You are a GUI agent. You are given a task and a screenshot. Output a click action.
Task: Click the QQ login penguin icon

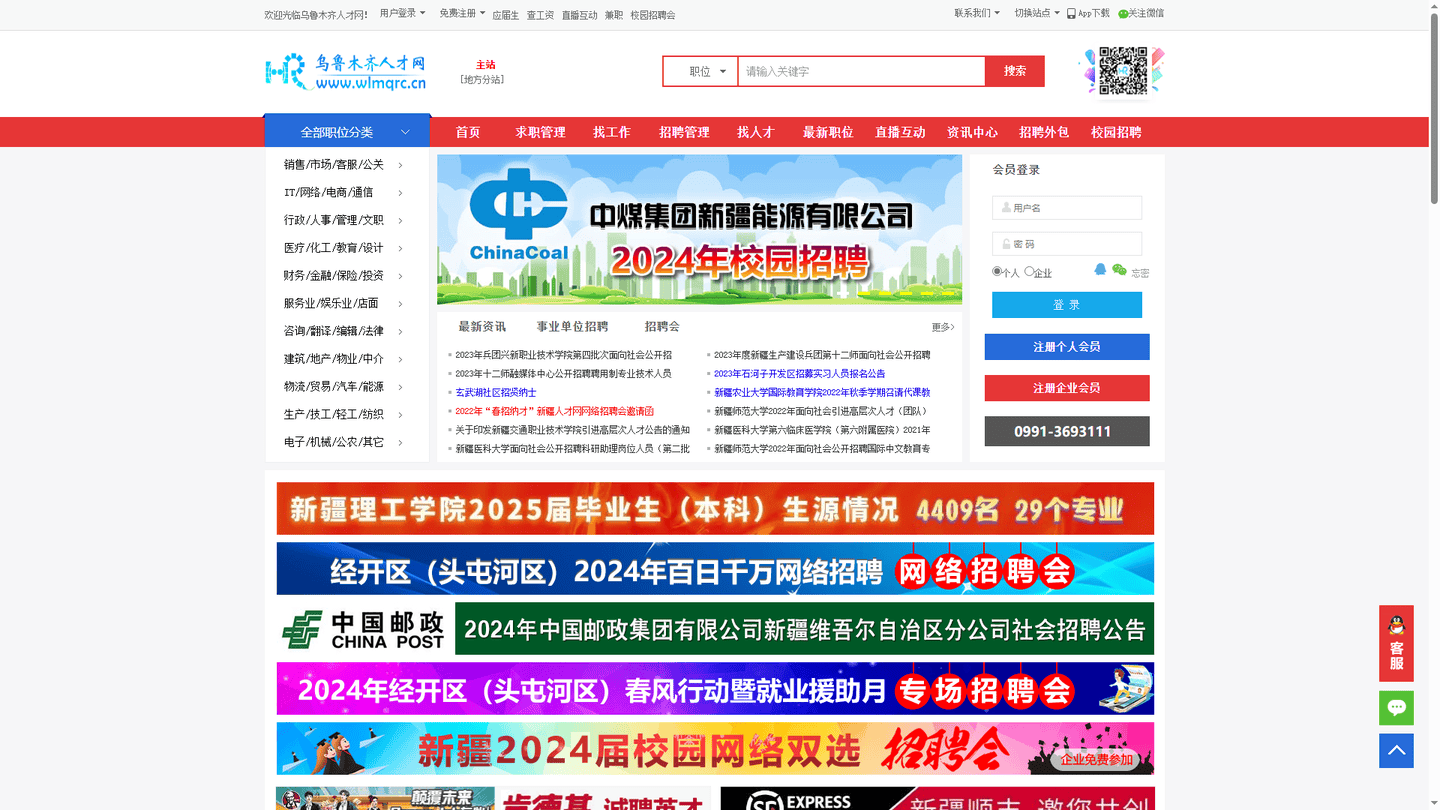point(1100,270)
